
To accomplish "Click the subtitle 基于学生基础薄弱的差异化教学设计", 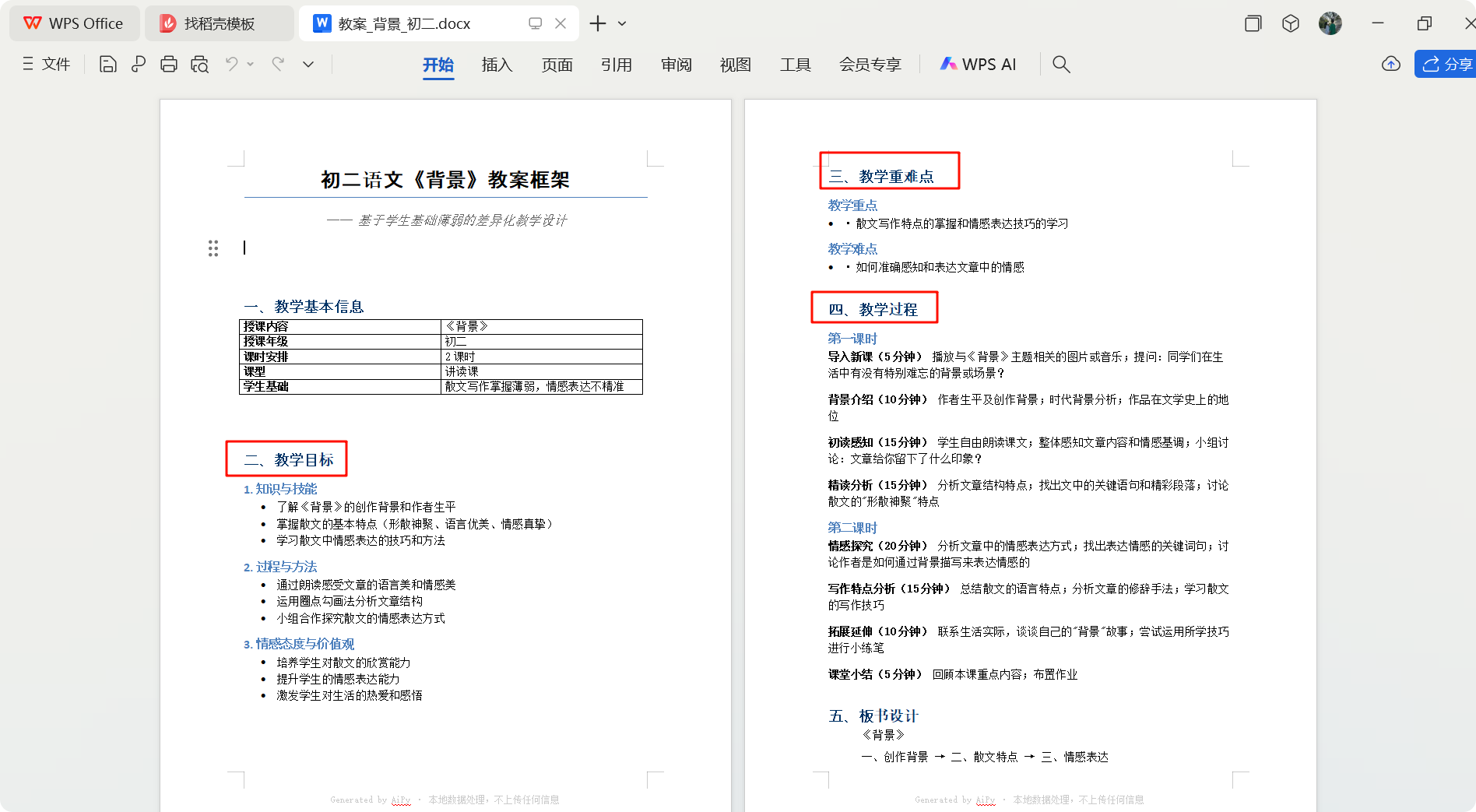I will coord(462,220).
